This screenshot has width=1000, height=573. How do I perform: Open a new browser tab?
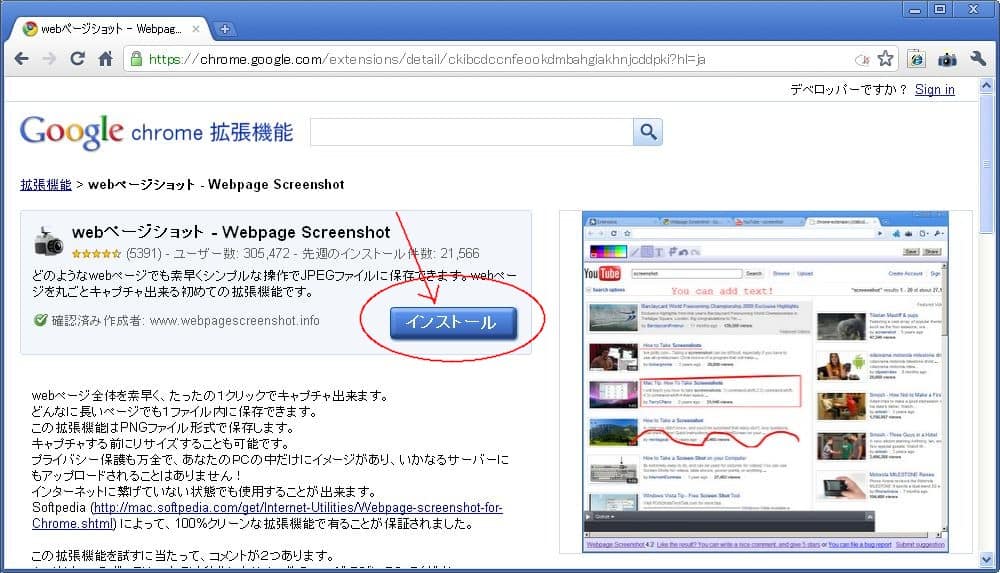coord(224,28)
